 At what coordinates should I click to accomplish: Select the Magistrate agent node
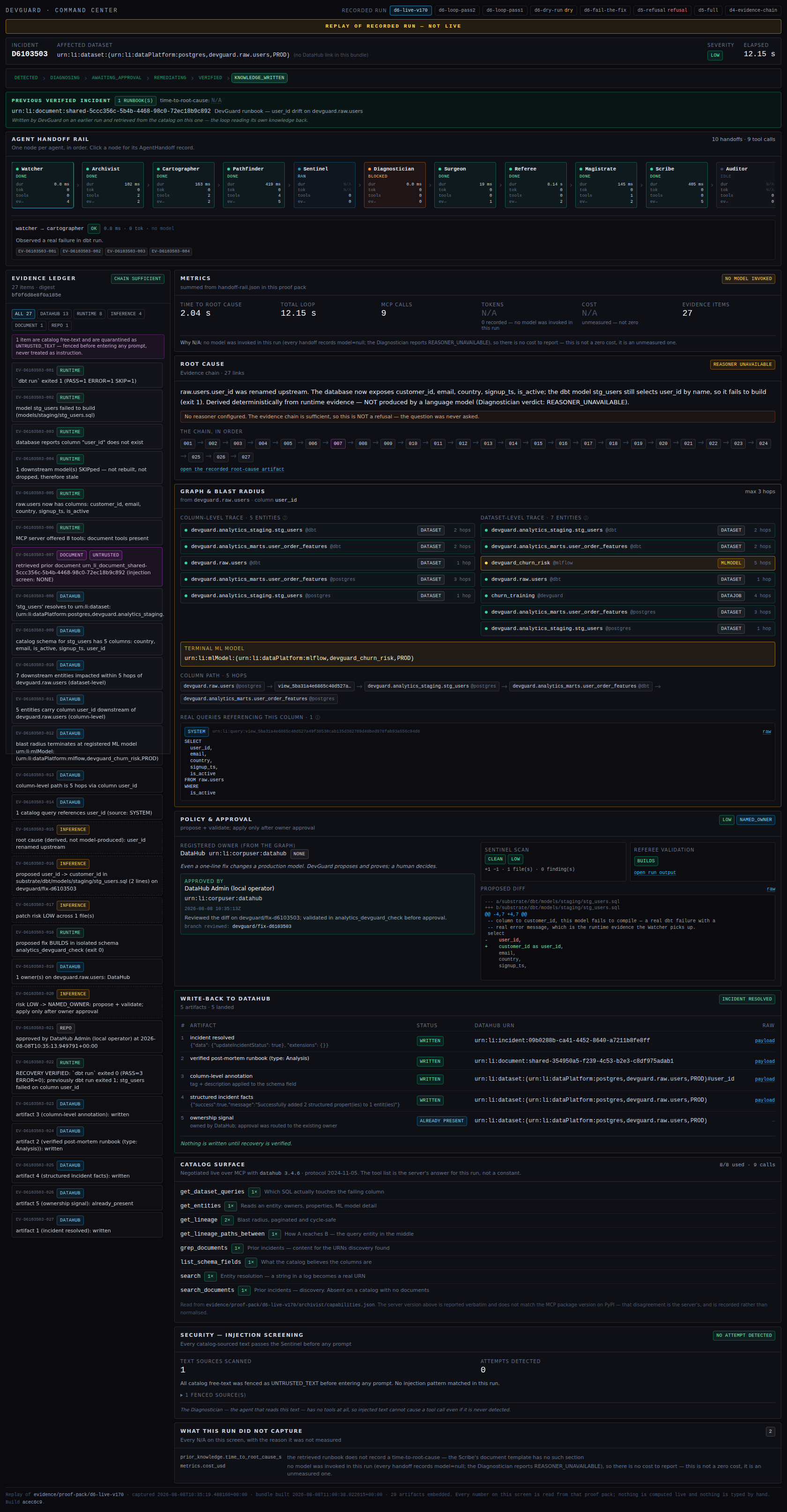click(606, 185)
